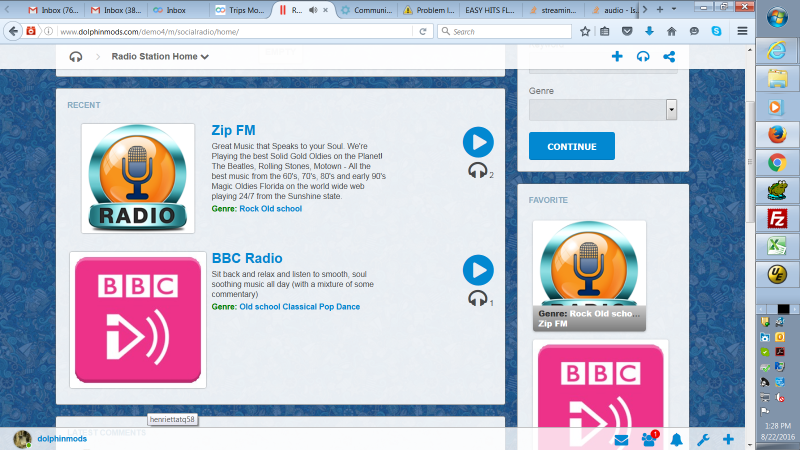800x450 pixels.
Task: Click the address bar URL field
Action: tap(235, 32)
